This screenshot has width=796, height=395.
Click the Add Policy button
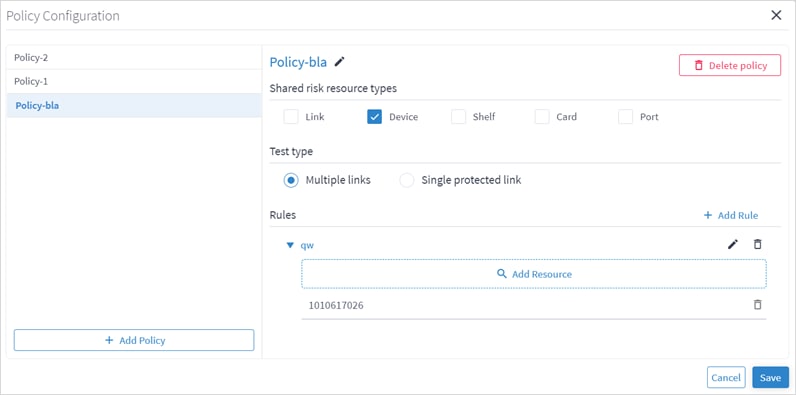(134, 340)
